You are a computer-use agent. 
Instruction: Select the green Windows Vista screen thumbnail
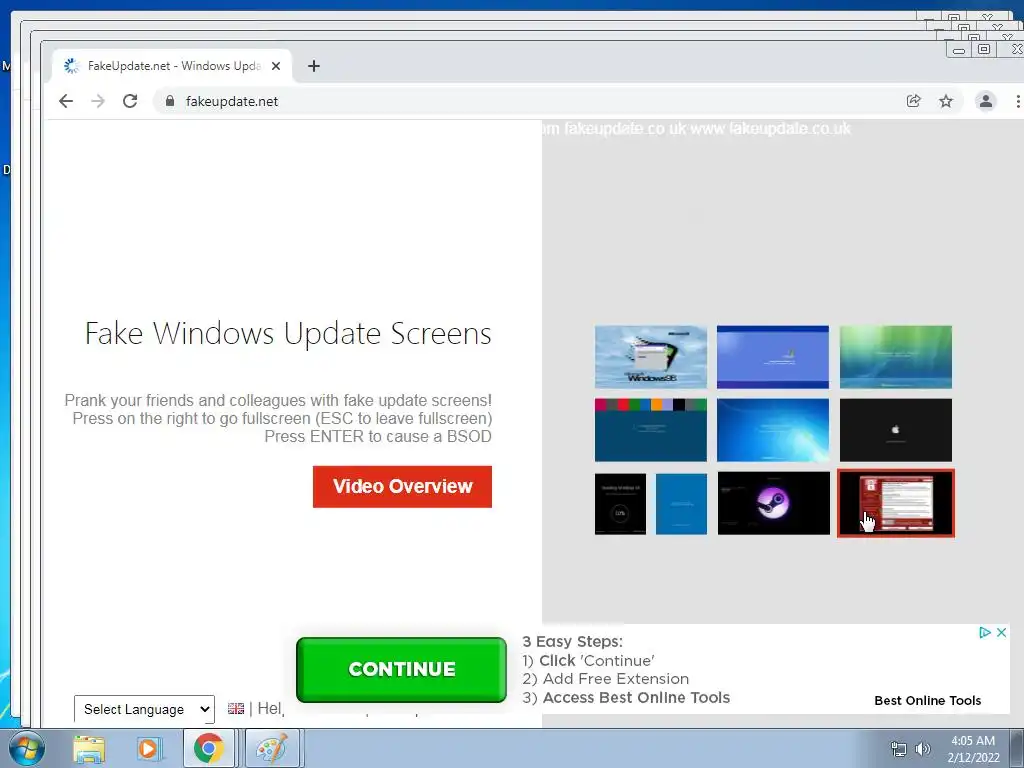895,357
